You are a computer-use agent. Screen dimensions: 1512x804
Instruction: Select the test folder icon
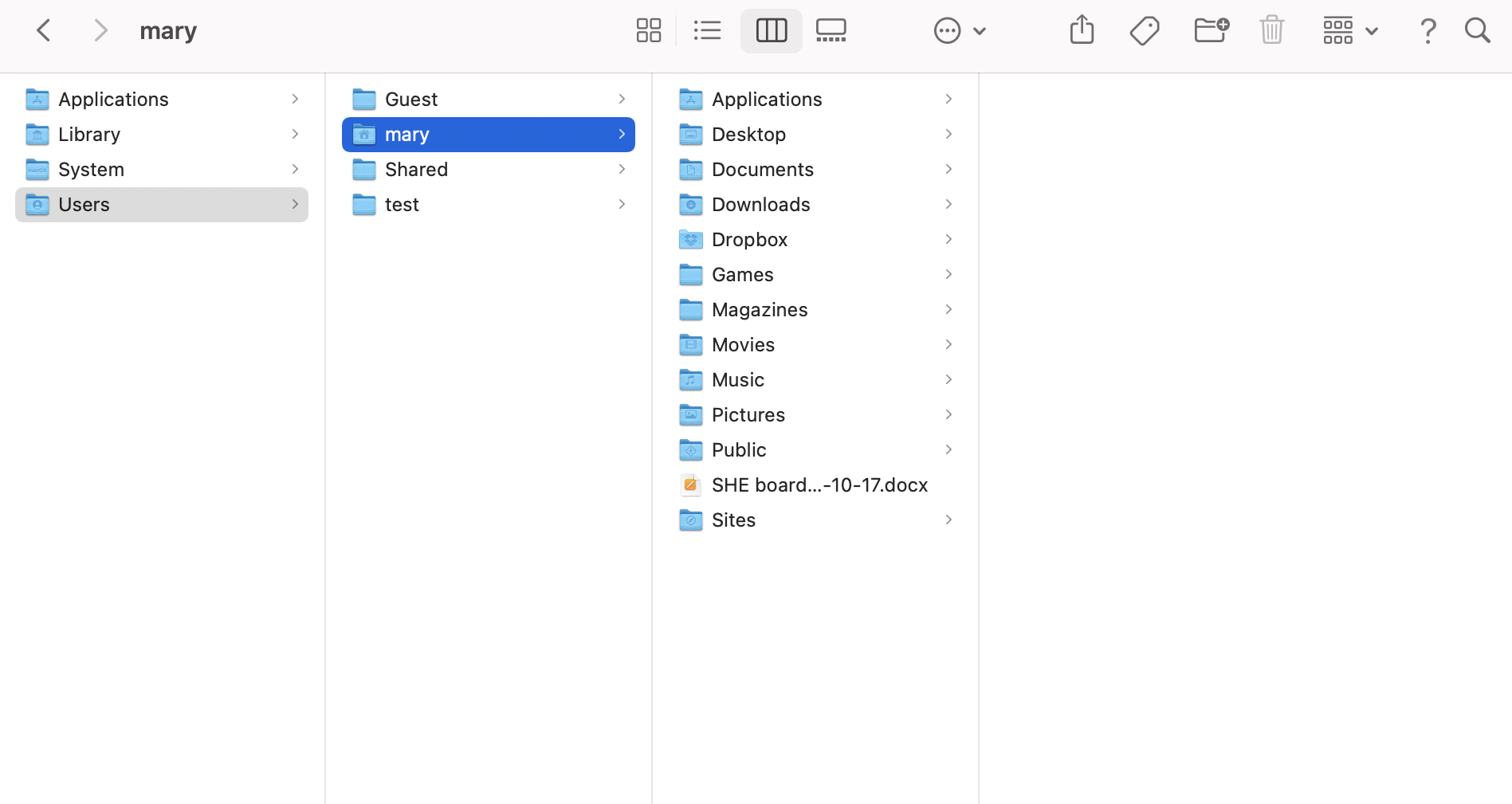click(x=364, y=205)
